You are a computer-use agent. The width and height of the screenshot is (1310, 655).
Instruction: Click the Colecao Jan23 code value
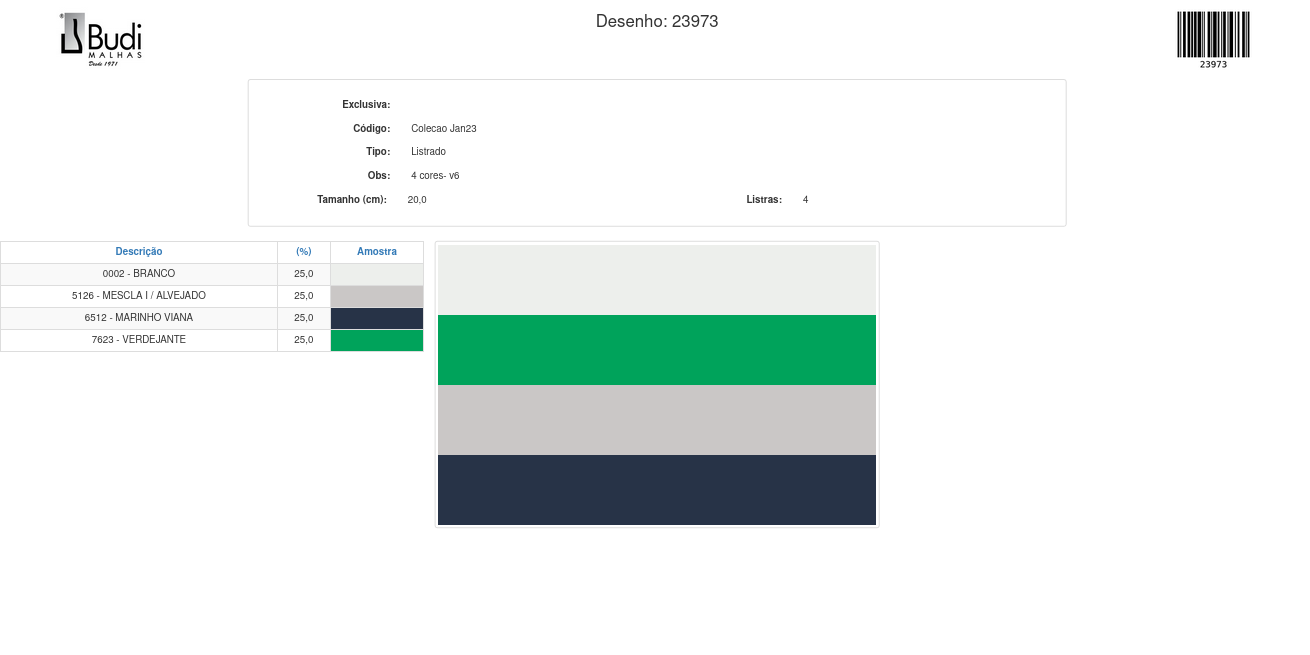click(444, 129)
